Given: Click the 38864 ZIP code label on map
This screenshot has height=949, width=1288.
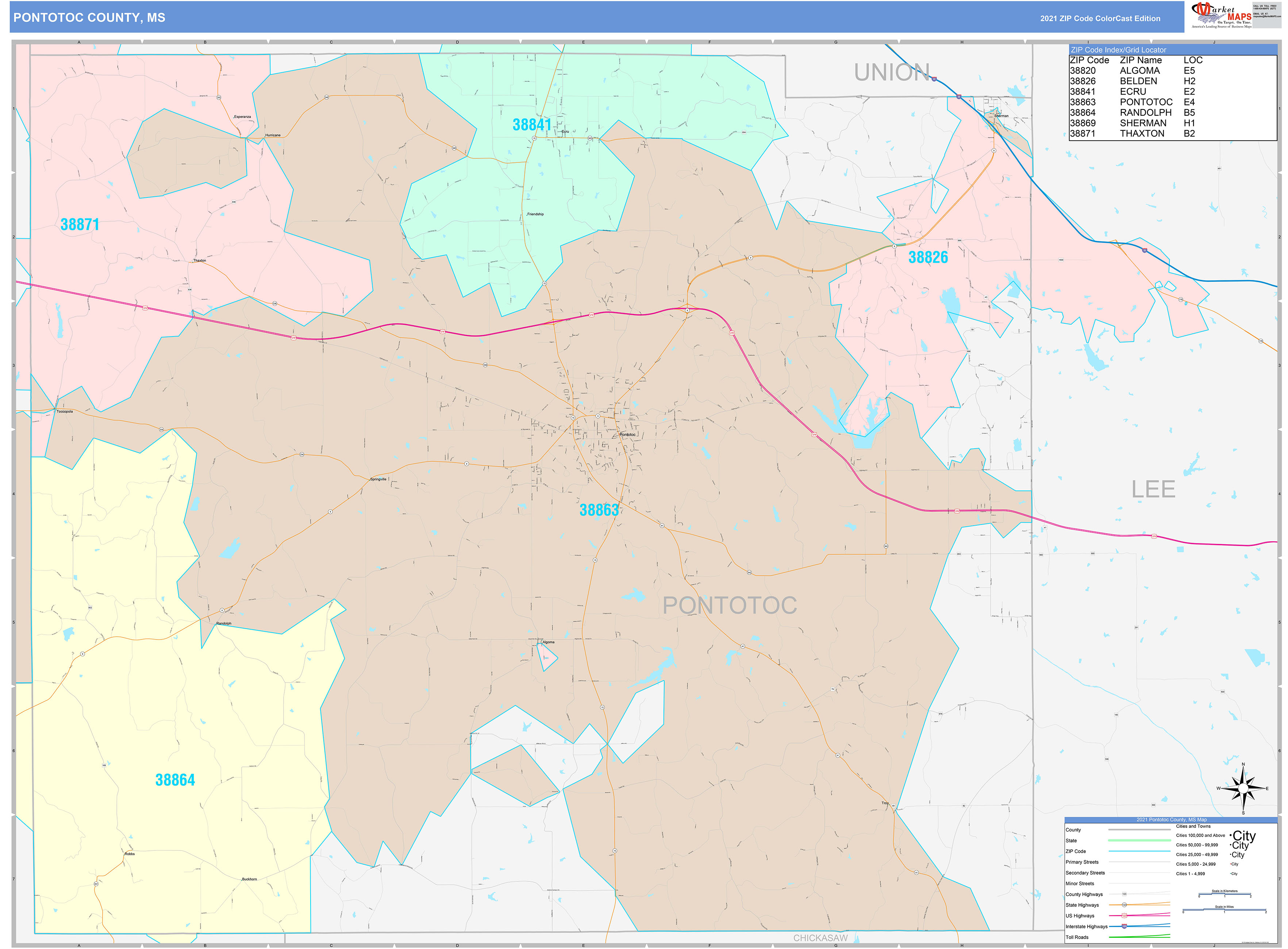Looking at the screenshot, I should click(x=175, y=780).
